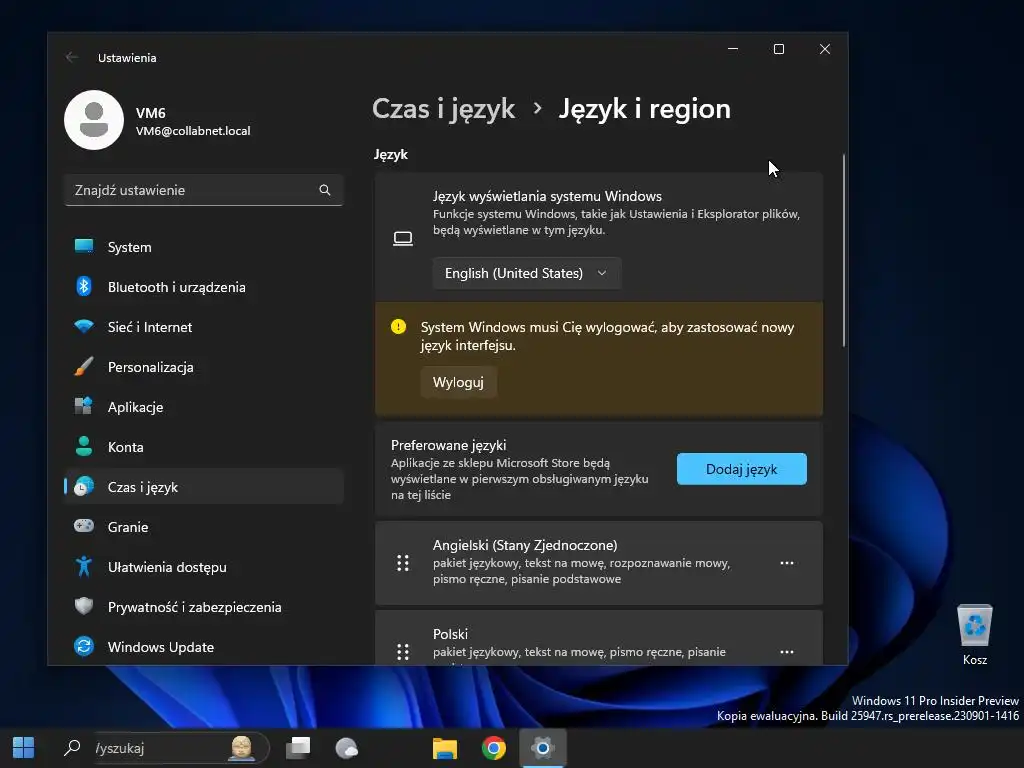Click the VM6 user avatar

pos(94,120)
